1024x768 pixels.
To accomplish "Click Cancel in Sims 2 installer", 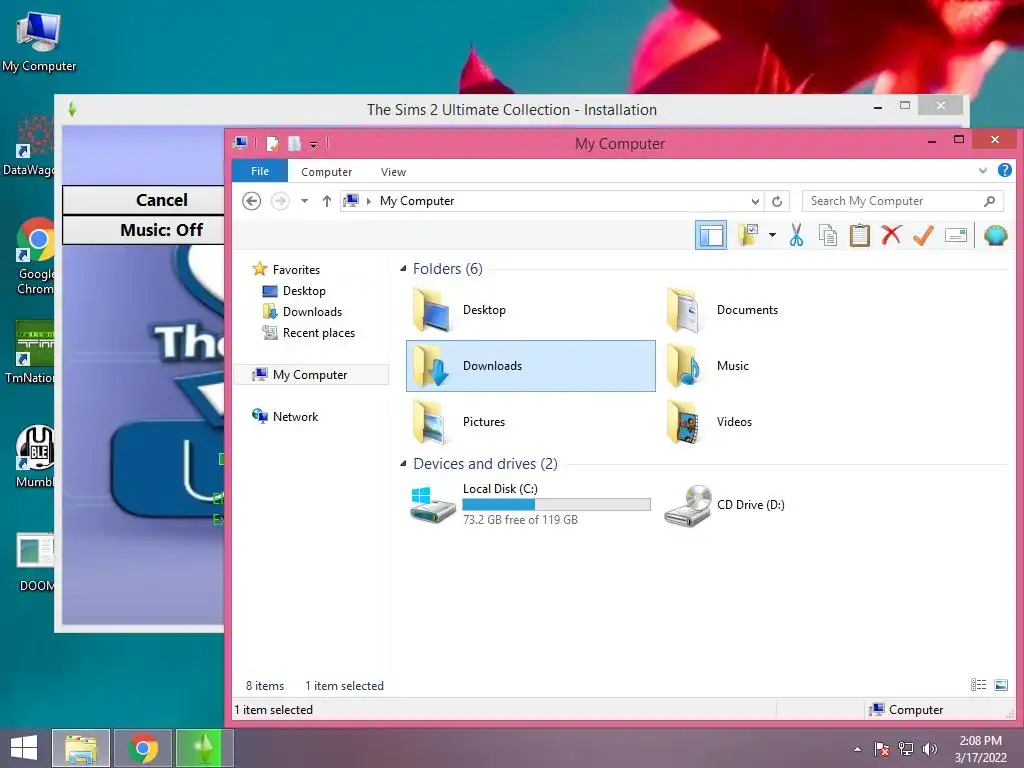I will click(144, 200).
